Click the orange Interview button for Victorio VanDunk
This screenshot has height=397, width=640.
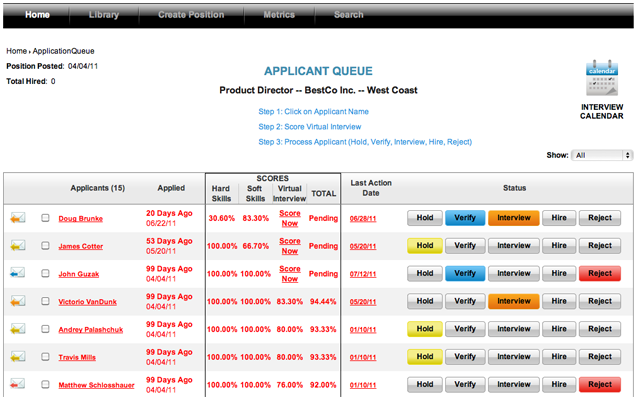513,301
